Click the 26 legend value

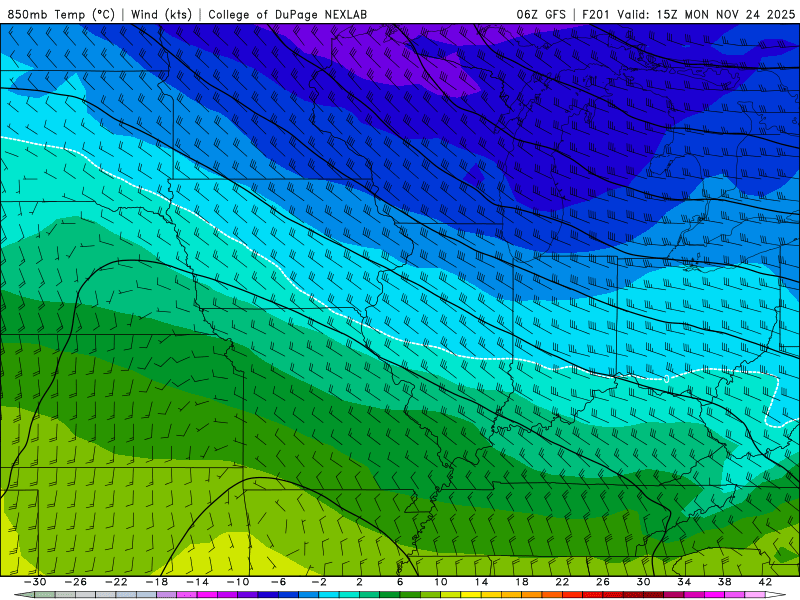click(603, 582)
